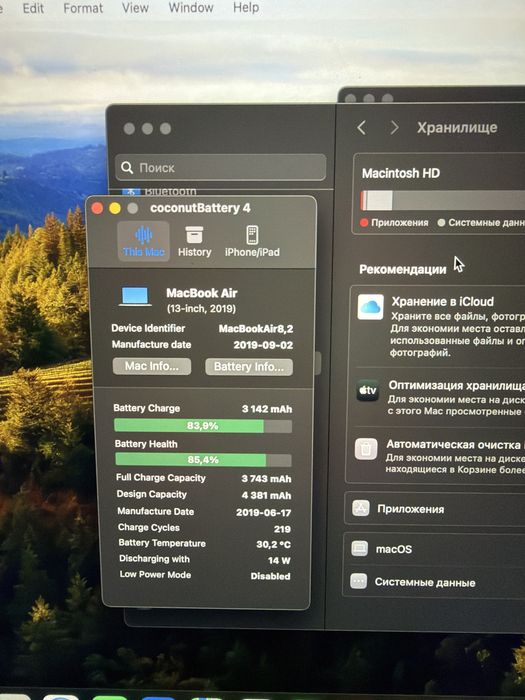Open the Системные данные storage row
525x700 pixels.
click(433, 582)
